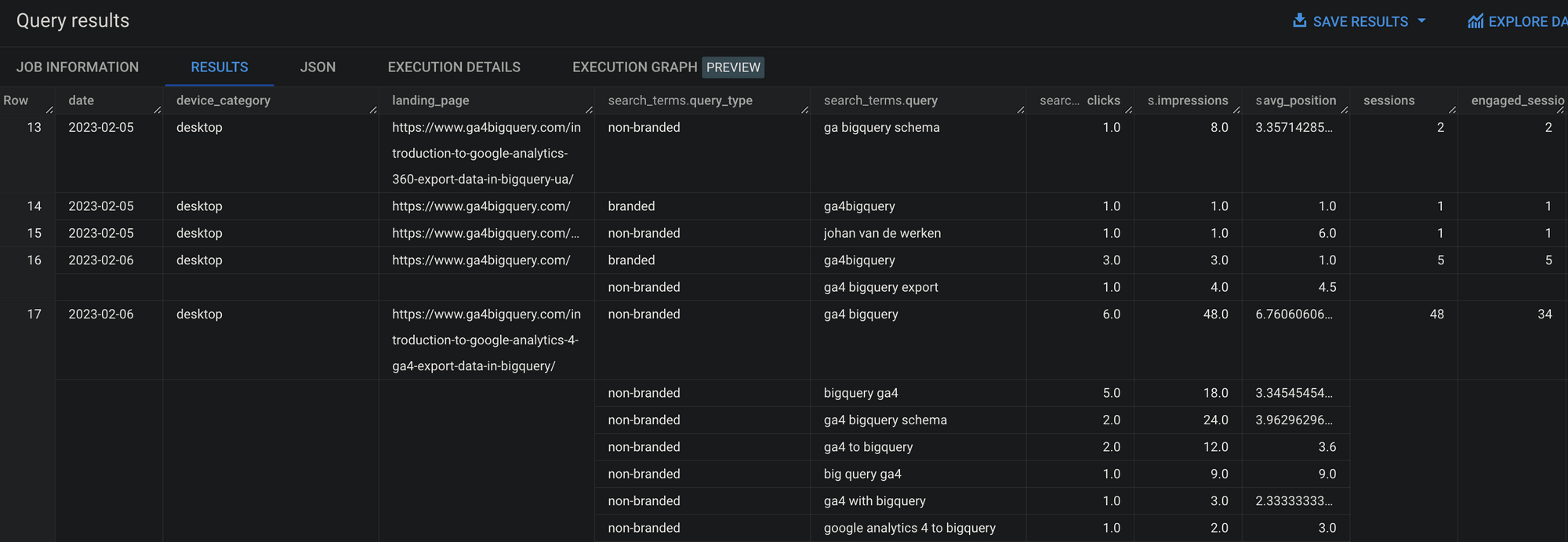Click the device_category column resize handle

point(373,110)
